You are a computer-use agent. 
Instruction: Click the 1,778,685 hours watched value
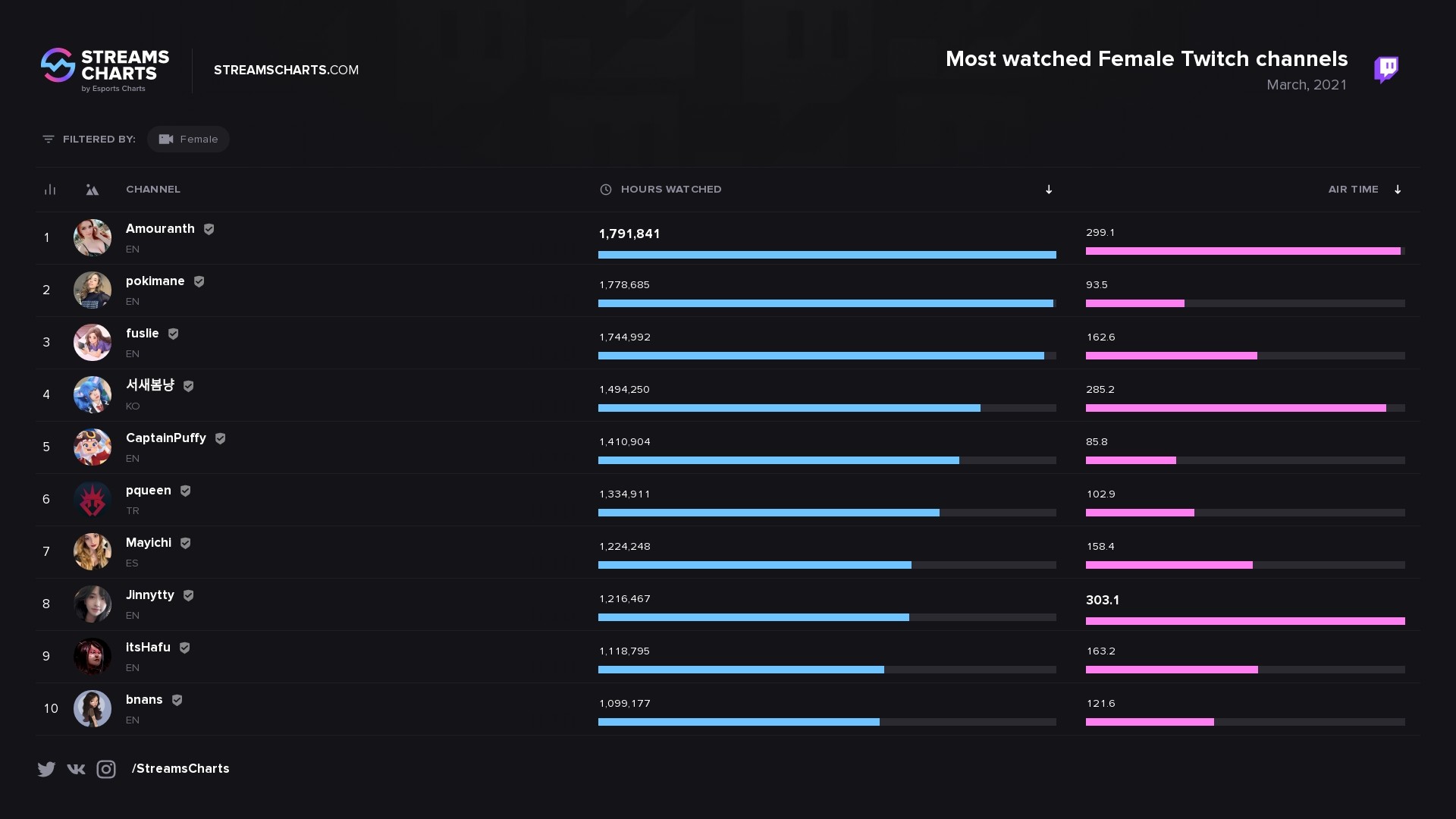(625, 285)
